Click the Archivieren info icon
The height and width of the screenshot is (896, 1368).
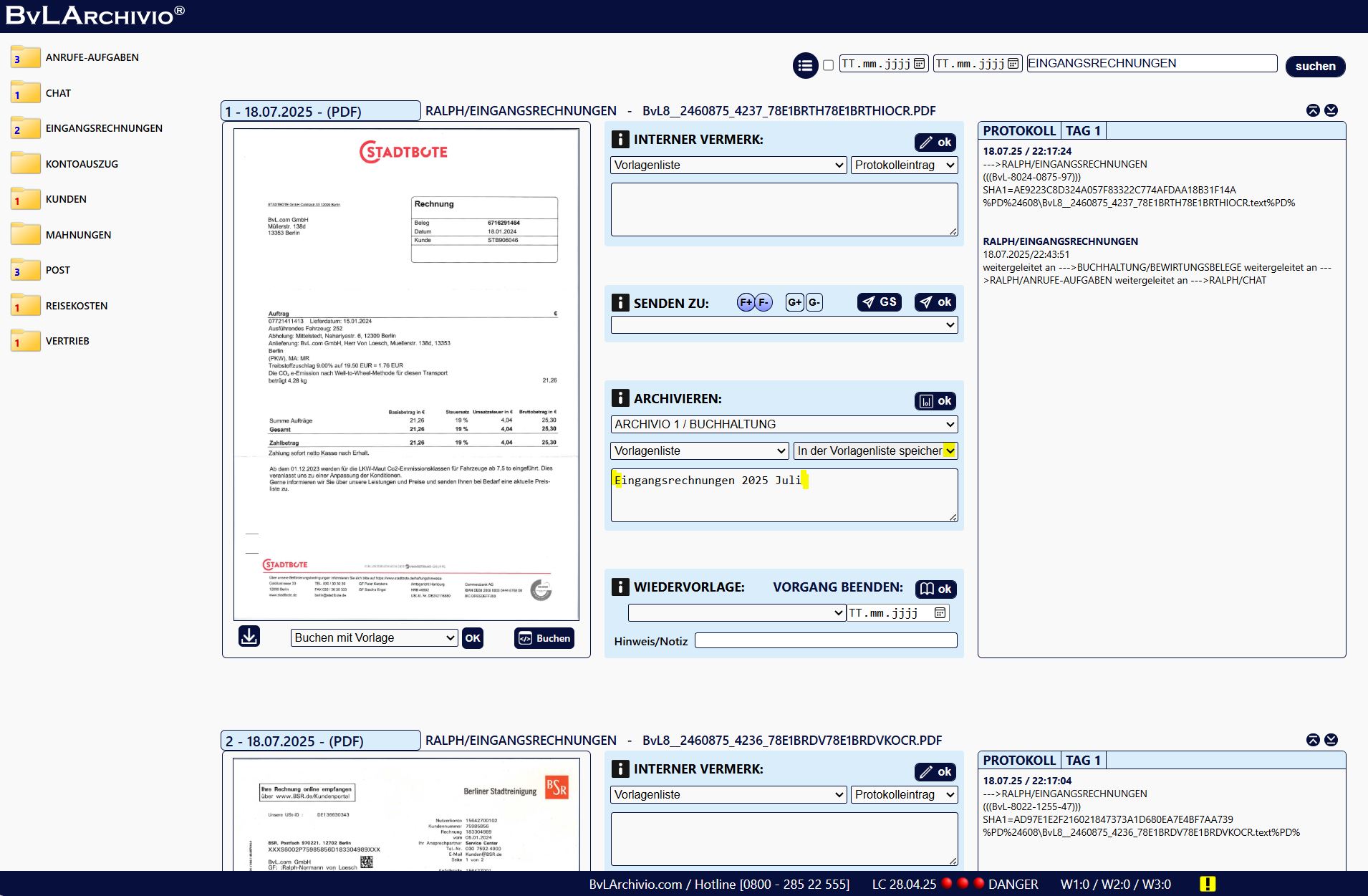pos(620,398)
